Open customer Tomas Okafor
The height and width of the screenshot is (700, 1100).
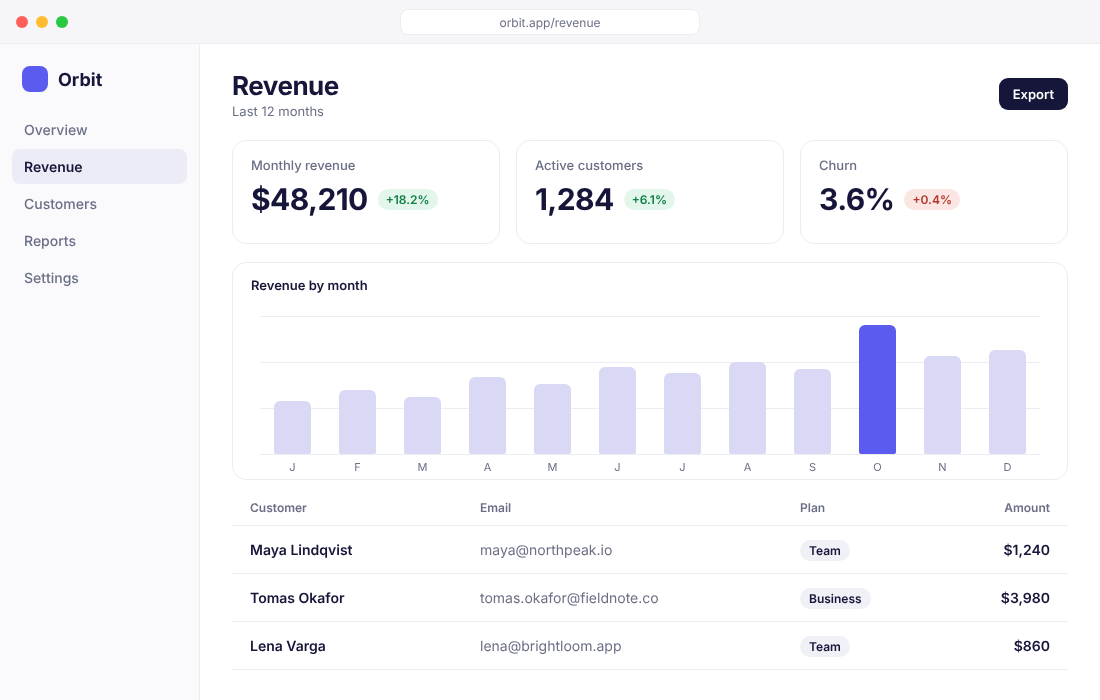pos(297,598)
